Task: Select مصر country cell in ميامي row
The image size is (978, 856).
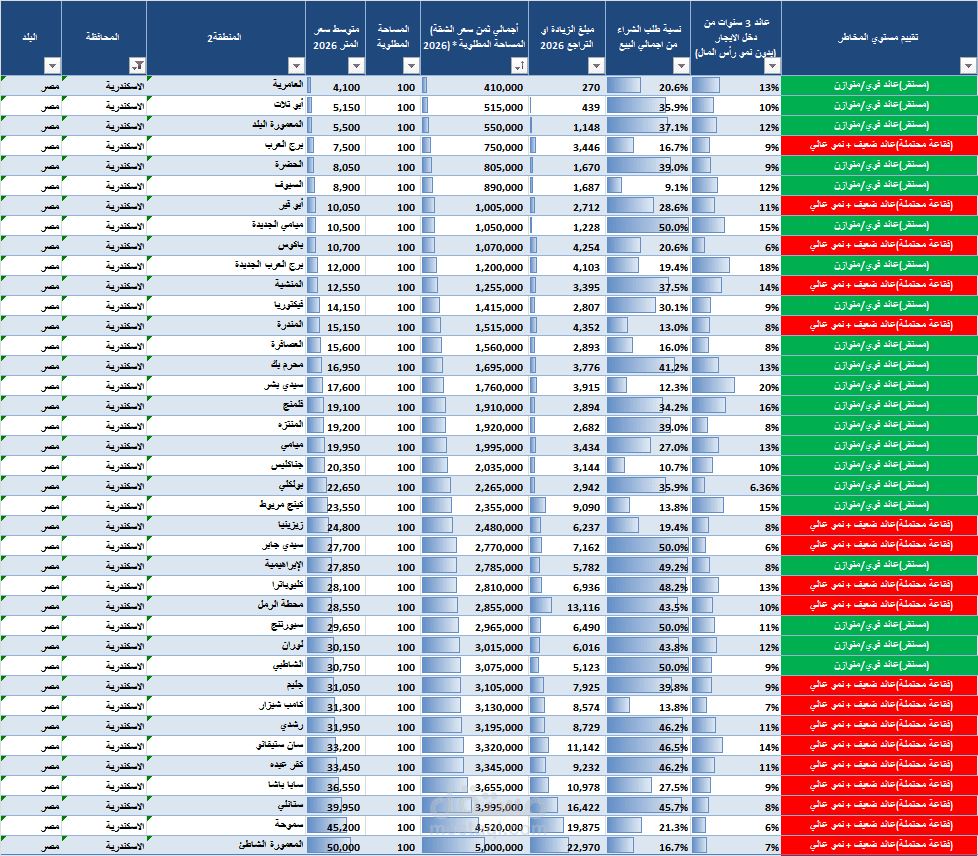Action: [31, 446]
